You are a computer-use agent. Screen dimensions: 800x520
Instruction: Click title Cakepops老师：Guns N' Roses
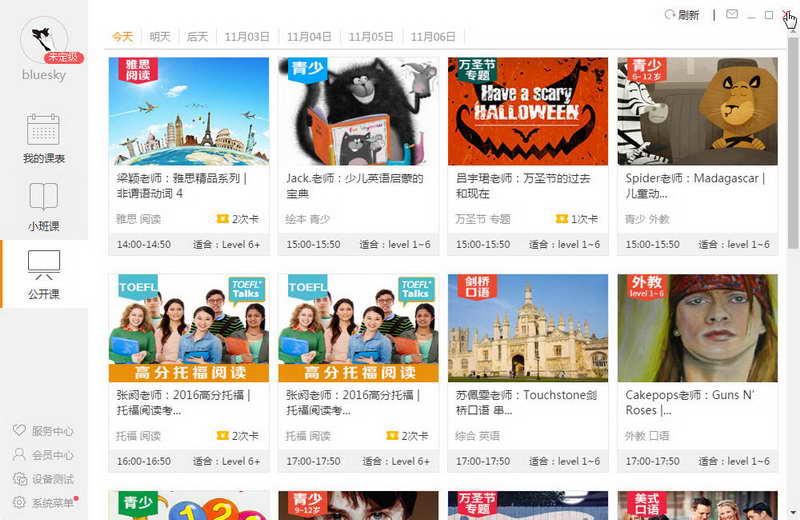(x=690, y=402)
